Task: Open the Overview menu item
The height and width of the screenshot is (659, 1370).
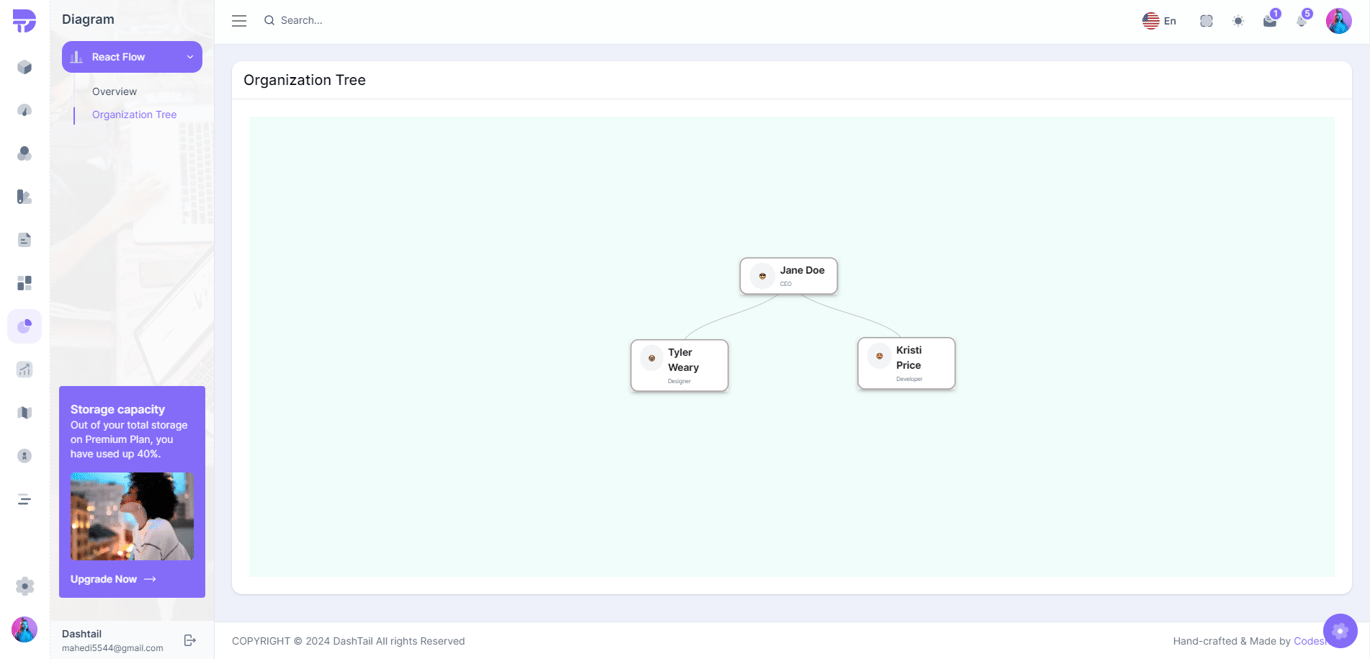Action: point(114,91)
